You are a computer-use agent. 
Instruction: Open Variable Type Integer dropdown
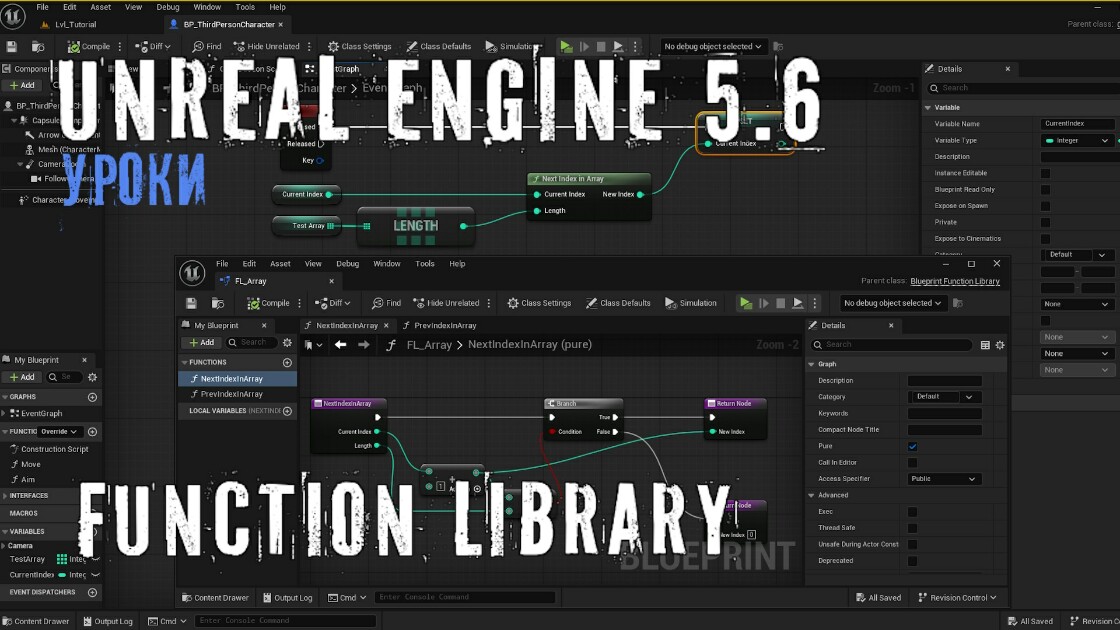pos(1077,141)
